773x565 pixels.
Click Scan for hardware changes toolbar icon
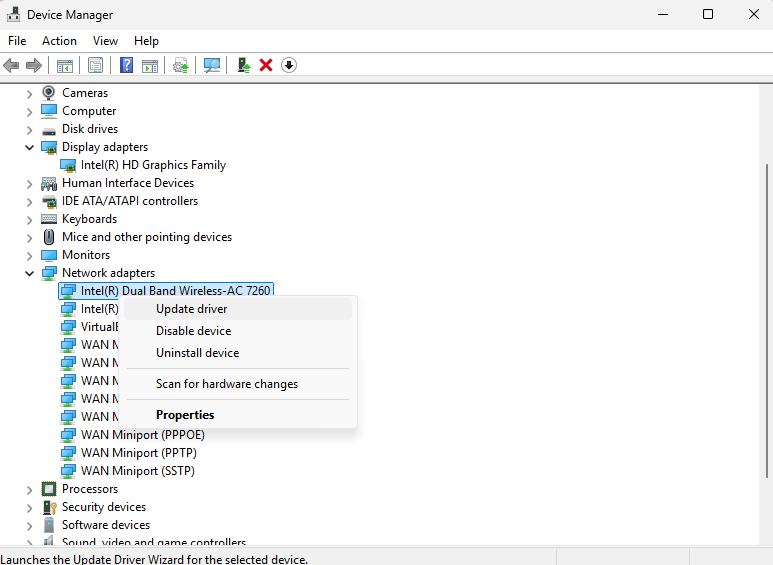212,65
